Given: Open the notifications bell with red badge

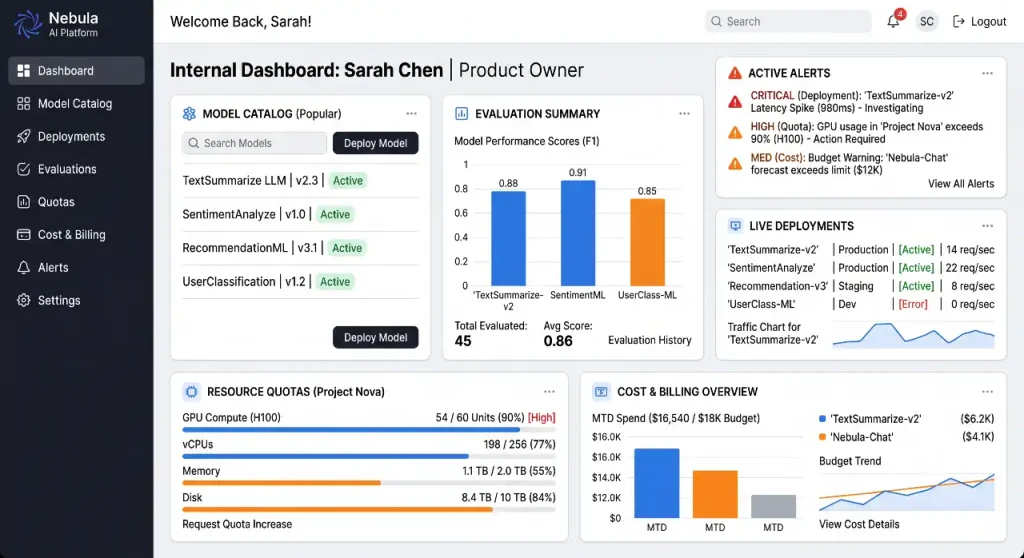Looking at the screenshot, I should [x=895, y=20].
